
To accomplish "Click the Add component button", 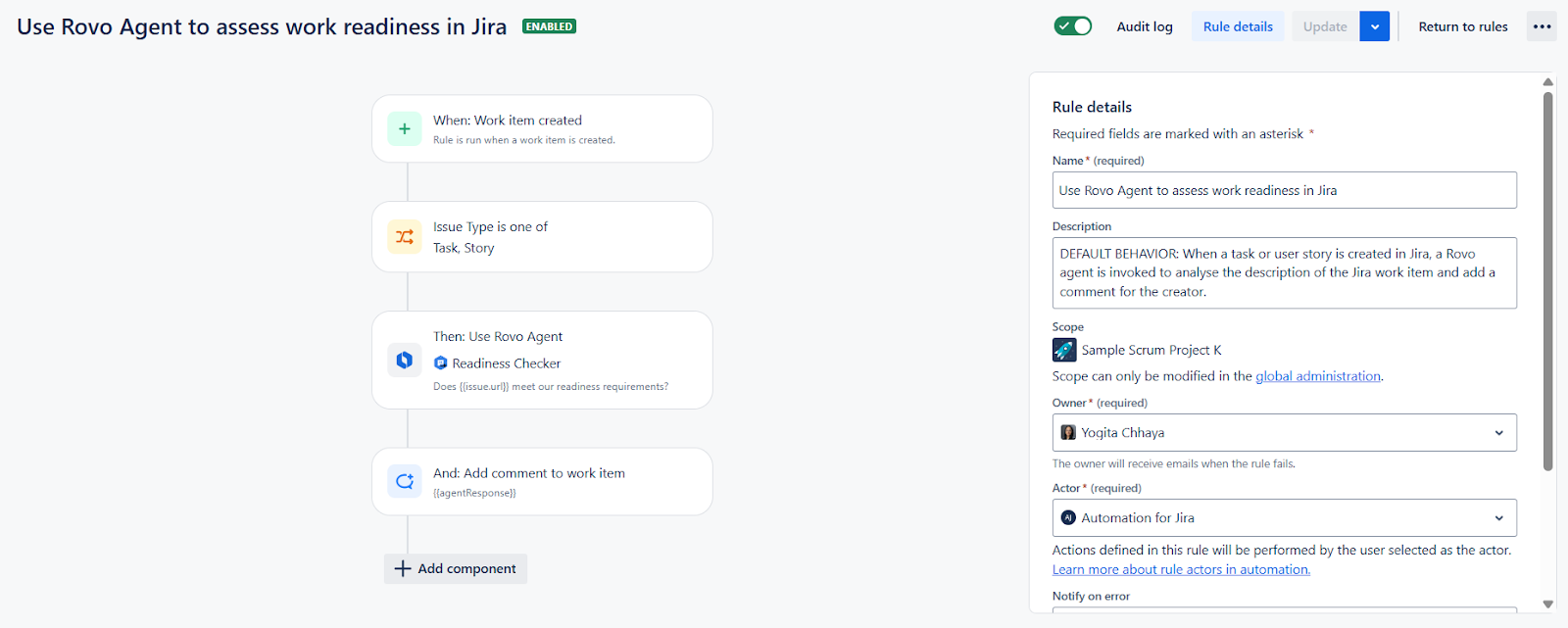I will pos(456,568).
